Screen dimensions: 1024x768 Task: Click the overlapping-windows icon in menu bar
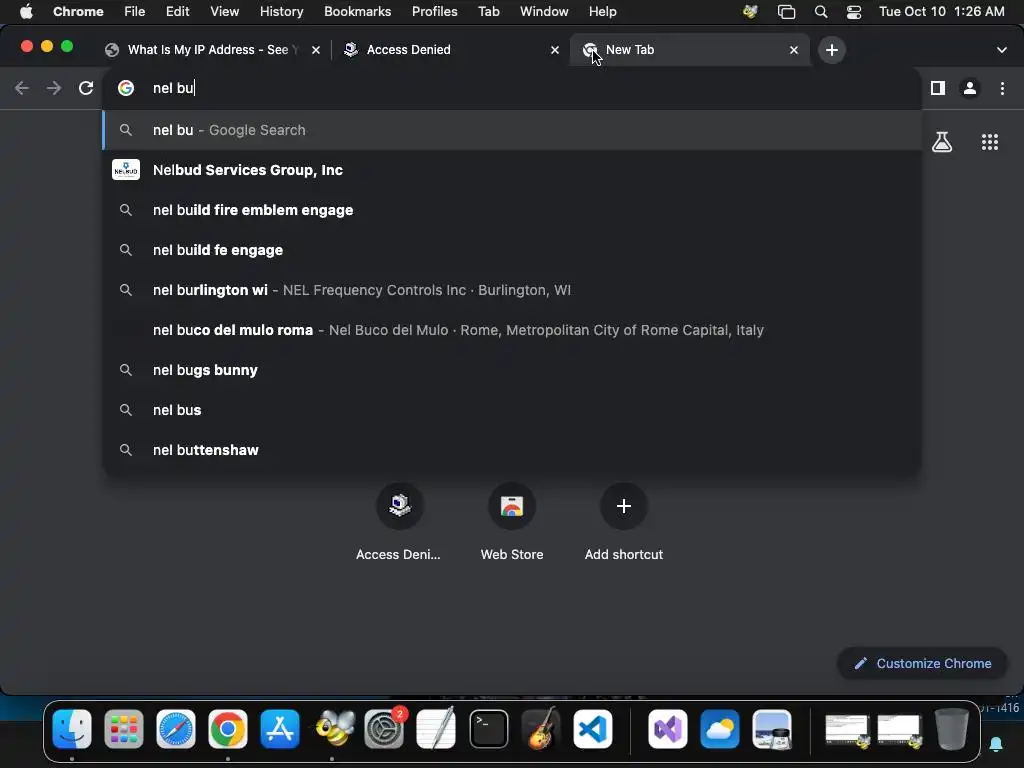tap(786, 12)
